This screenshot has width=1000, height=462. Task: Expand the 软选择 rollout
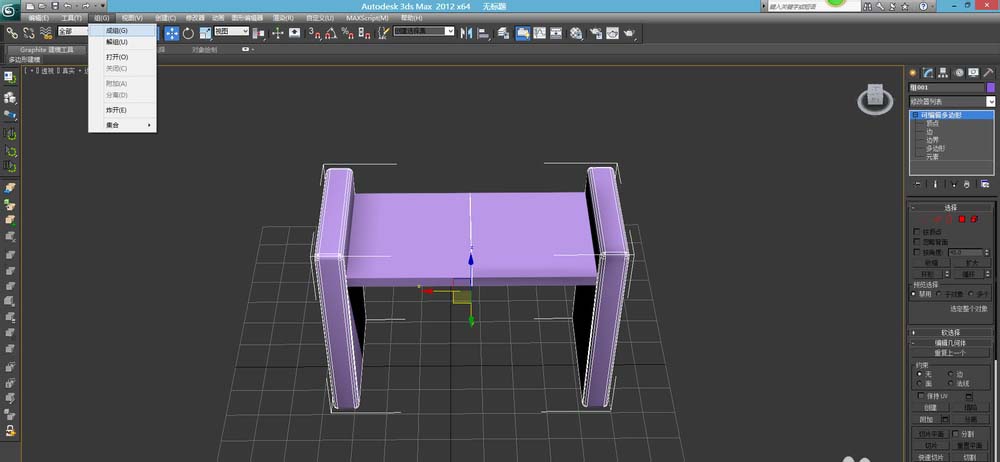pyautogui.click(x=952, y=332)
